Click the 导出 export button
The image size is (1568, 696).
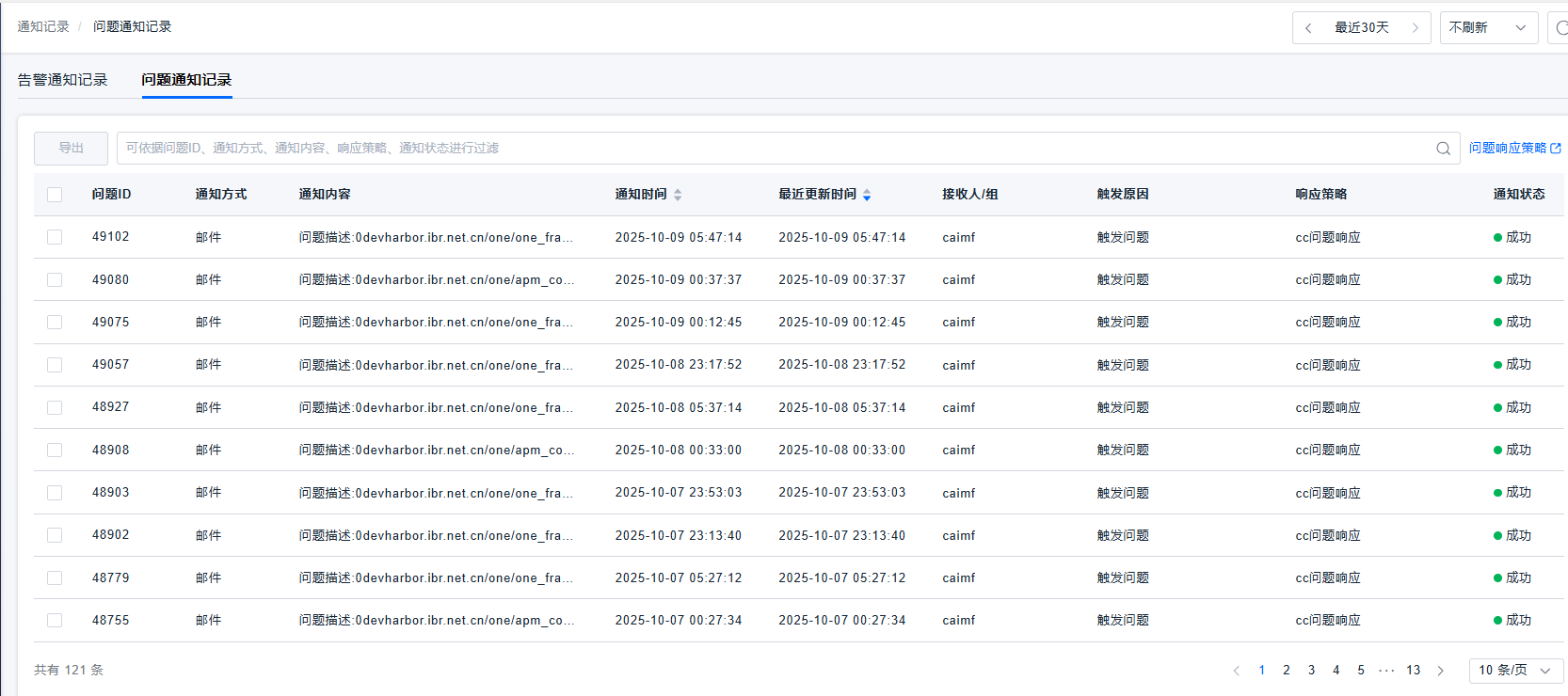[71, 149]
